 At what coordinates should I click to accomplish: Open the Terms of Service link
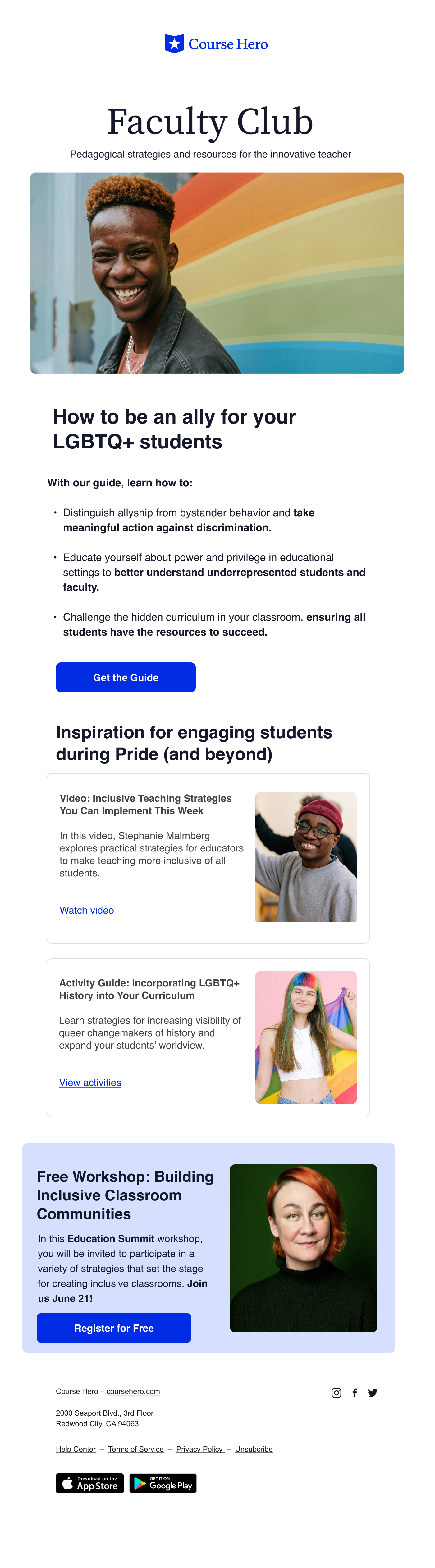point(136,1449)
